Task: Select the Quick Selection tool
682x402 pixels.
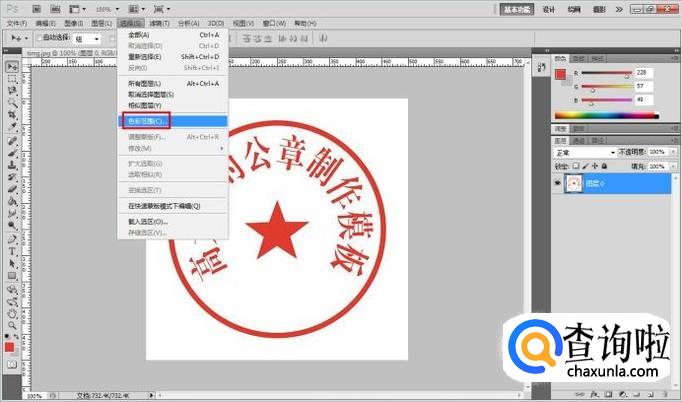Action: coord(12,103)
